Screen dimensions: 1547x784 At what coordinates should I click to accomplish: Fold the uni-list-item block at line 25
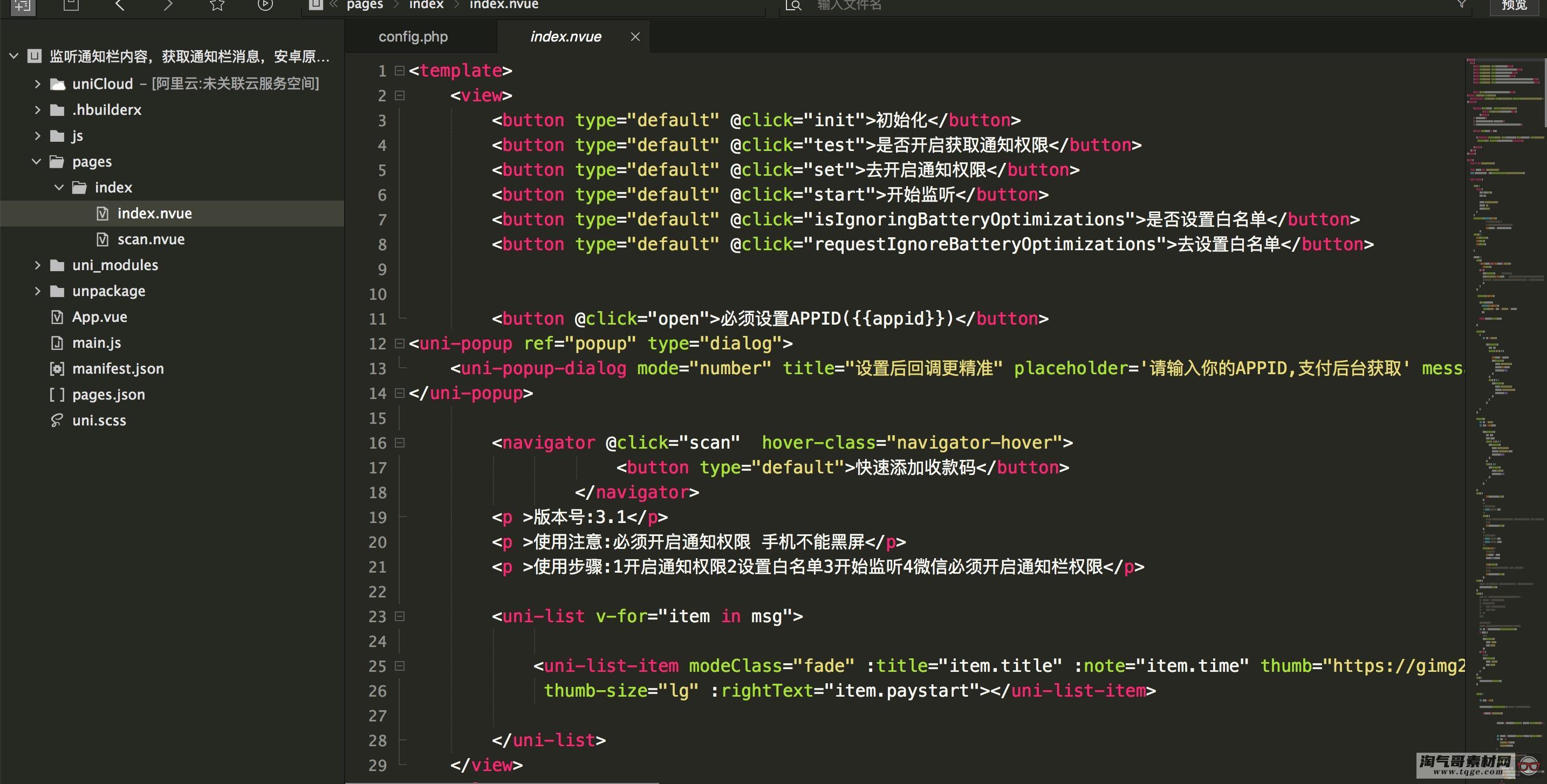[400, 666]
